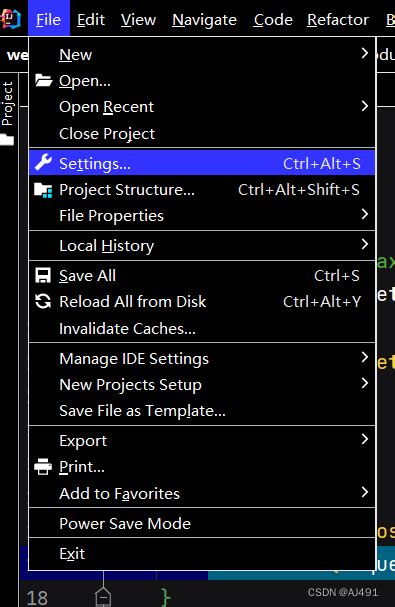395x607 pixels.
Task: Expand the Export submenu arrow
Action: point(364,439)
